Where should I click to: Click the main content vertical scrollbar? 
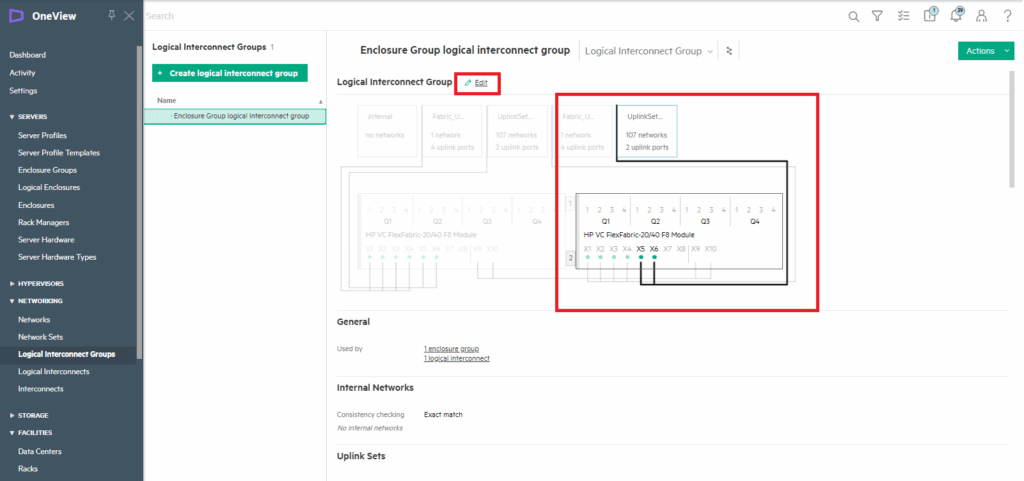[x=1012, y=127]
